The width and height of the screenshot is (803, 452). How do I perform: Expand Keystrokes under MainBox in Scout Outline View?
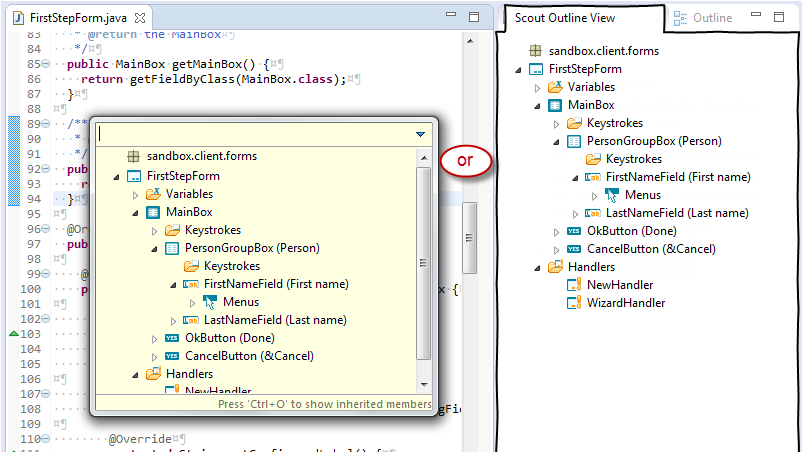(556, 124)
